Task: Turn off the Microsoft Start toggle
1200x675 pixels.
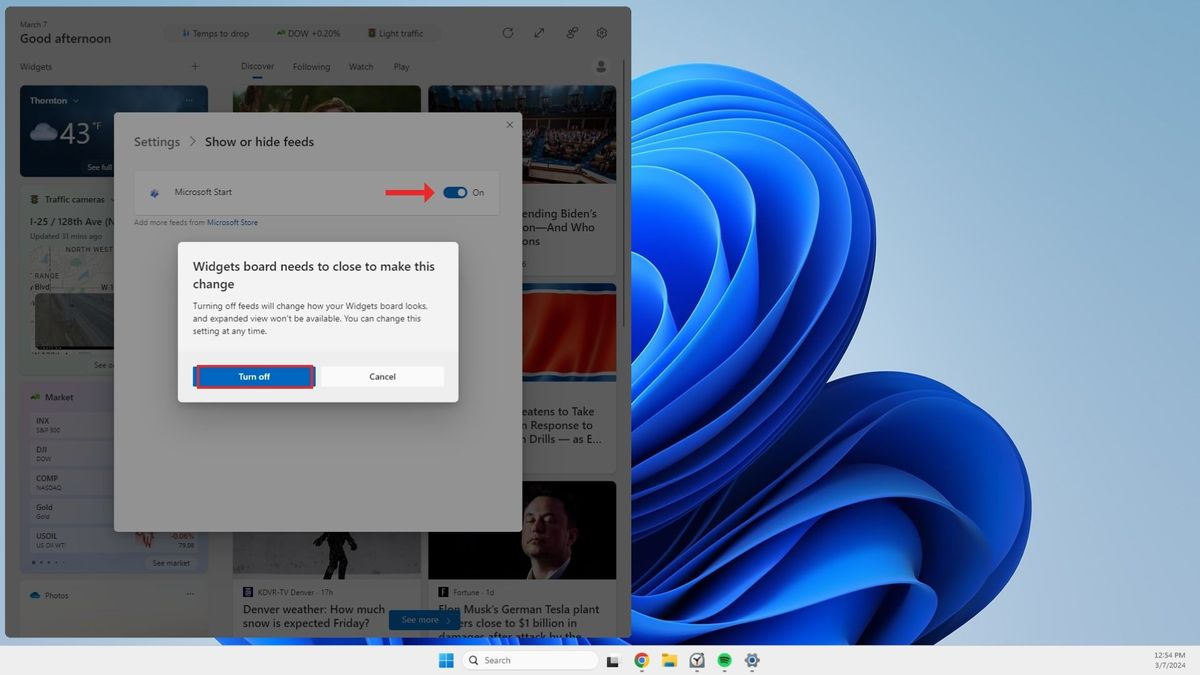Action: click(x=457, y=192)
